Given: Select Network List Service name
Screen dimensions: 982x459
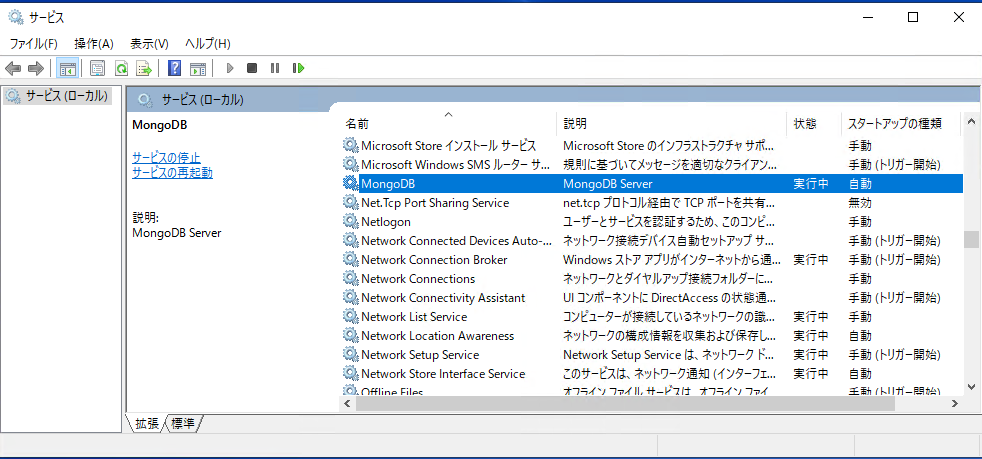Looking at the screenshot, I should (414, 317).
